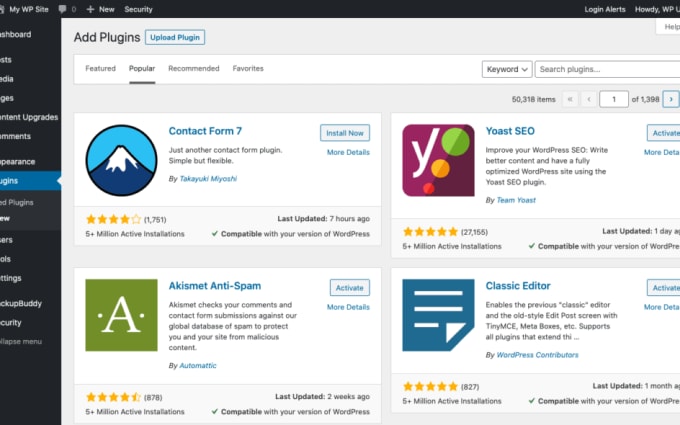680x425 pixels.
Task: Open More Details for Yoast SEO
Action: 662,152
